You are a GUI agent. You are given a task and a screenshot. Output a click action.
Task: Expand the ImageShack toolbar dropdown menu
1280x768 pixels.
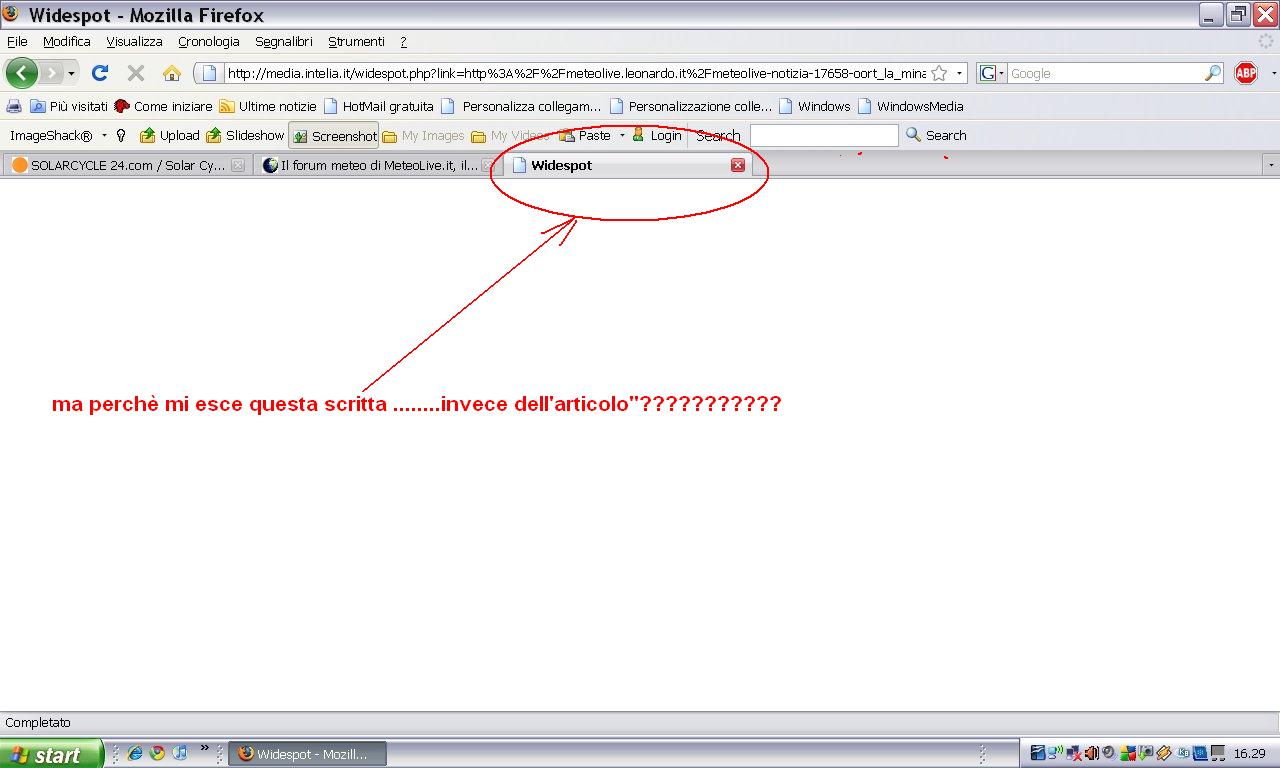click(x=104, y=136)
